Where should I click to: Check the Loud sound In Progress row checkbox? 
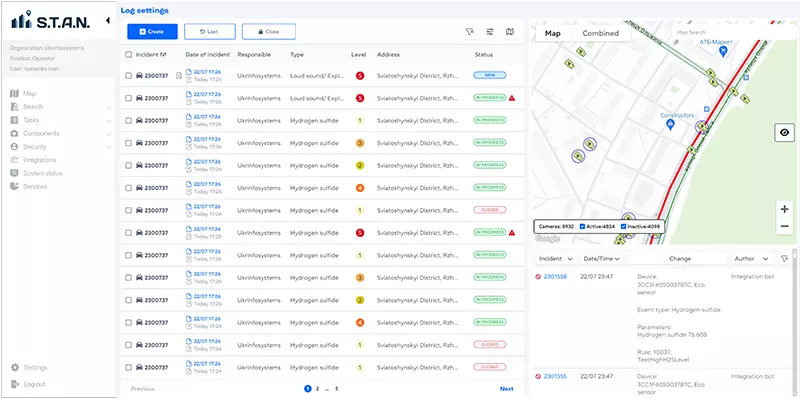point(129,98)
